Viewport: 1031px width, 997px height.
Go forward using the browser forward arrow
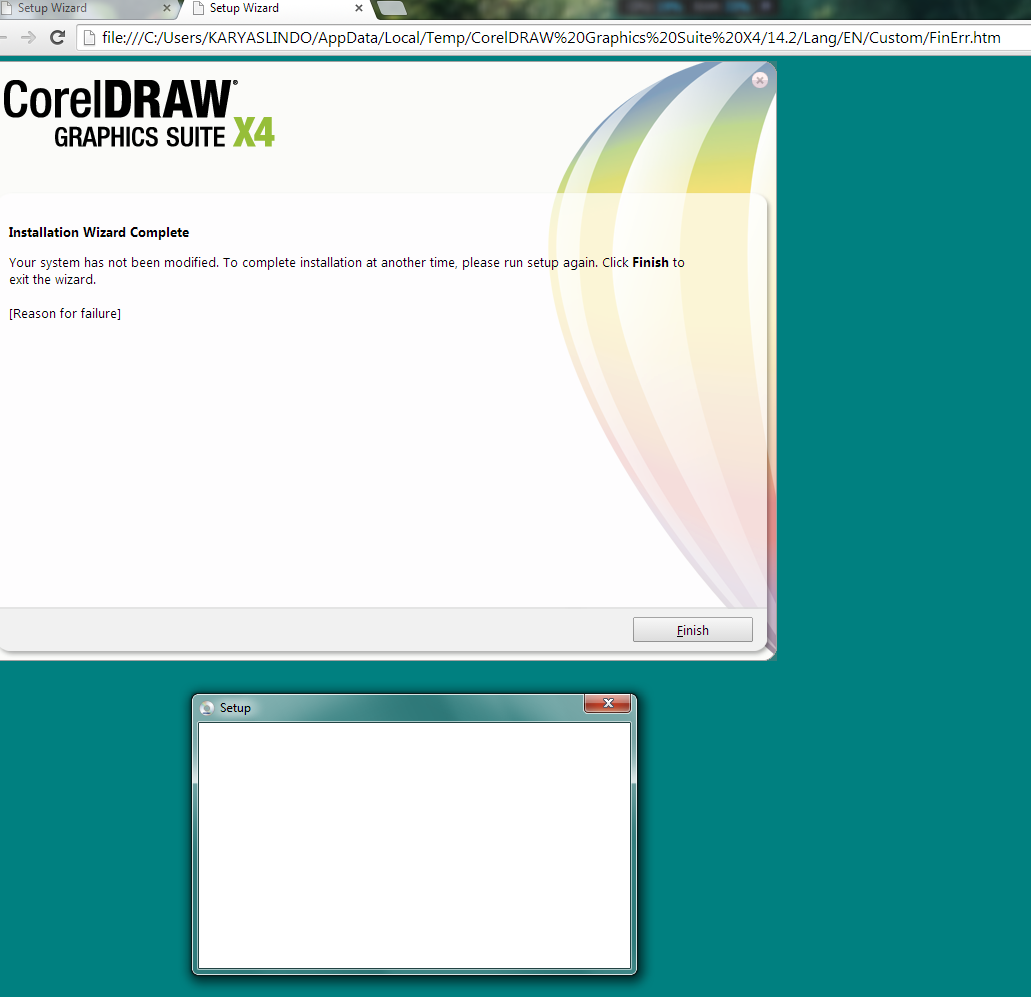28,37
